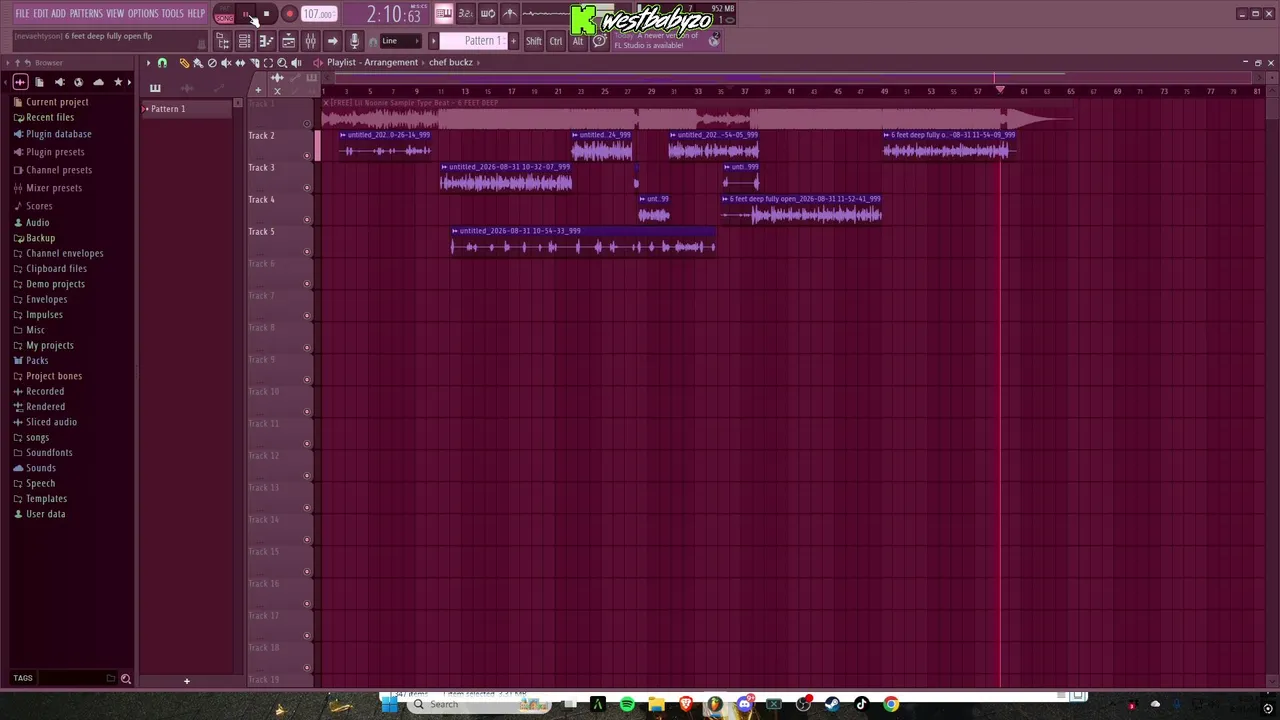
Task: Switch to the browser plugins tab icon
Action: [60, 82]
